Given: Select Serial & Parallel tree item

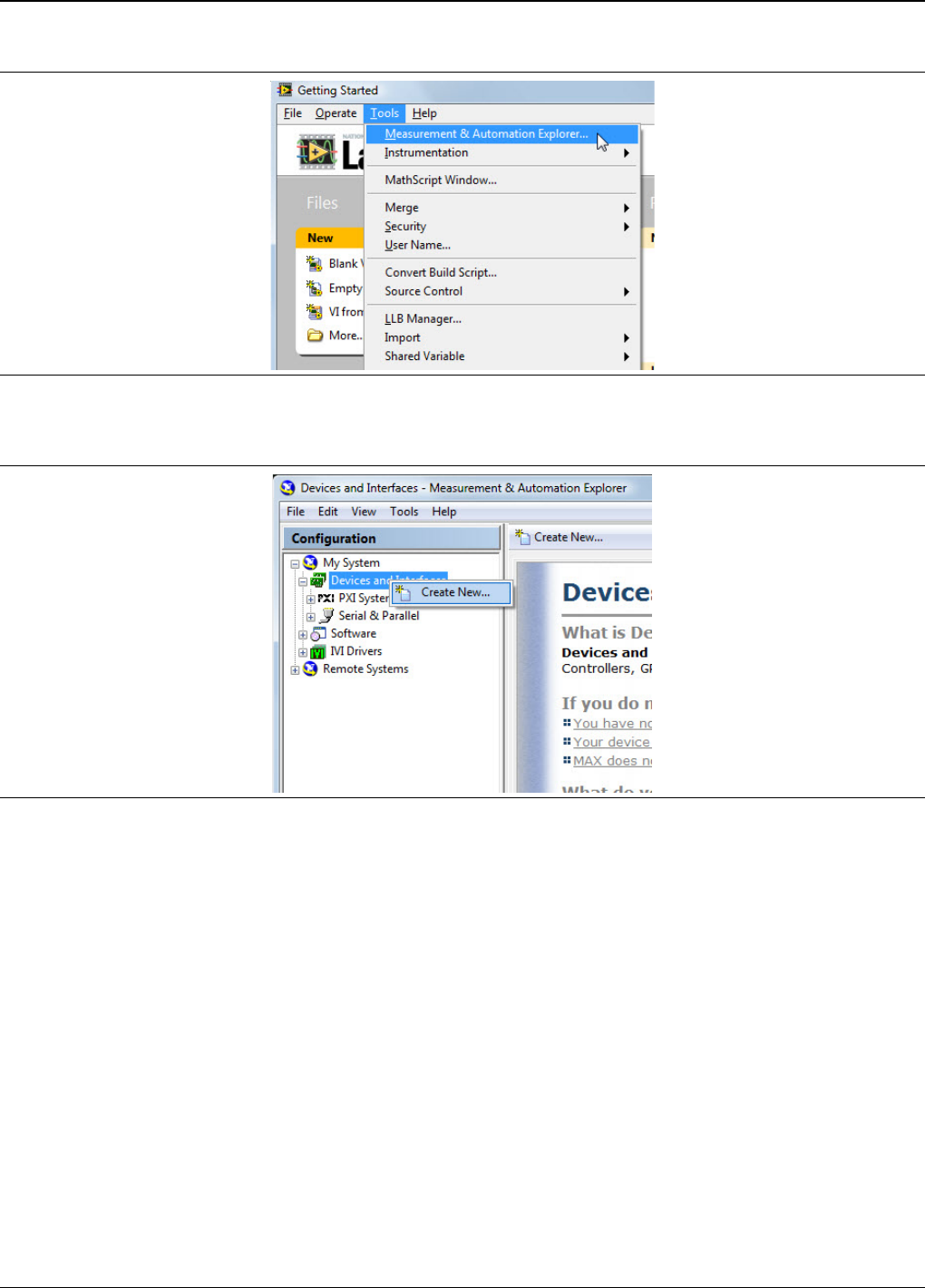Looking at the screenshot, I should 379,616.
